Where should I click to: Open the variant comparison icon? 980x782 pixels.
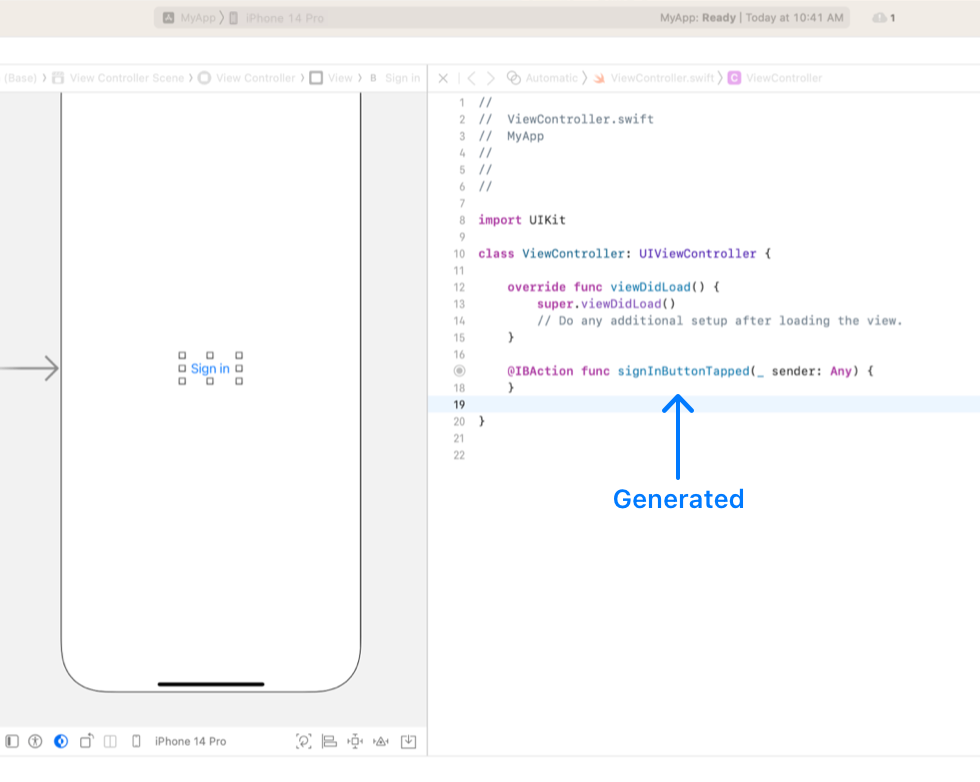coord(111,741)
